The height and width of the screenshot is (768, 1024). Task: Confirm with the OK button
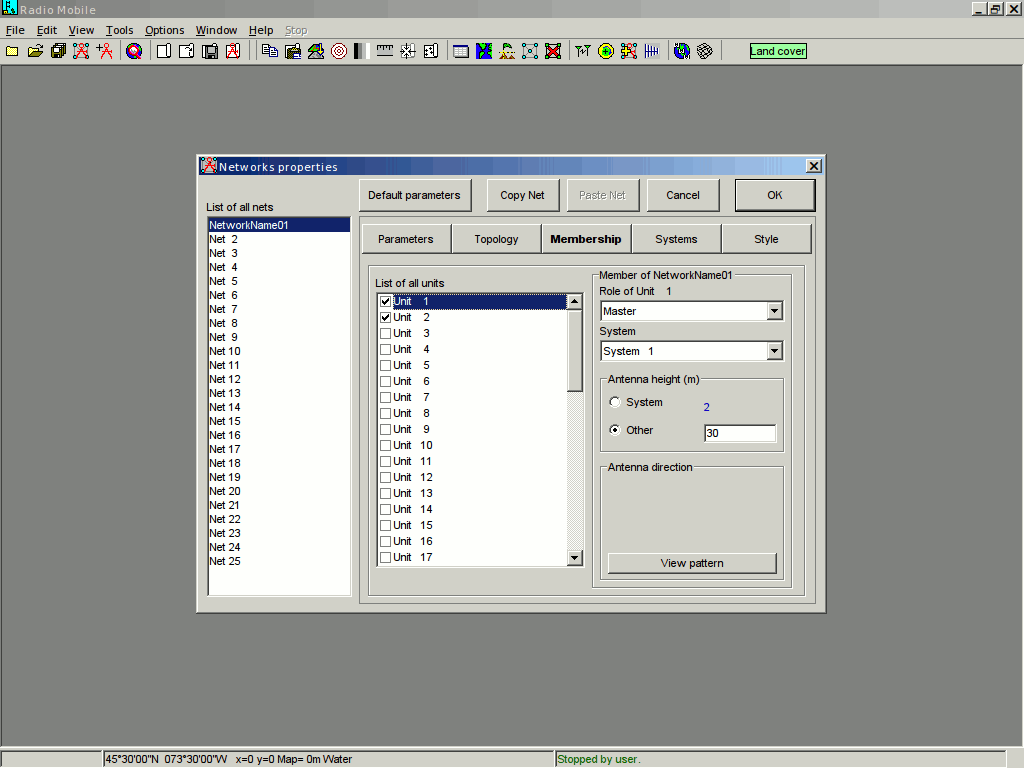coord(775,195)
